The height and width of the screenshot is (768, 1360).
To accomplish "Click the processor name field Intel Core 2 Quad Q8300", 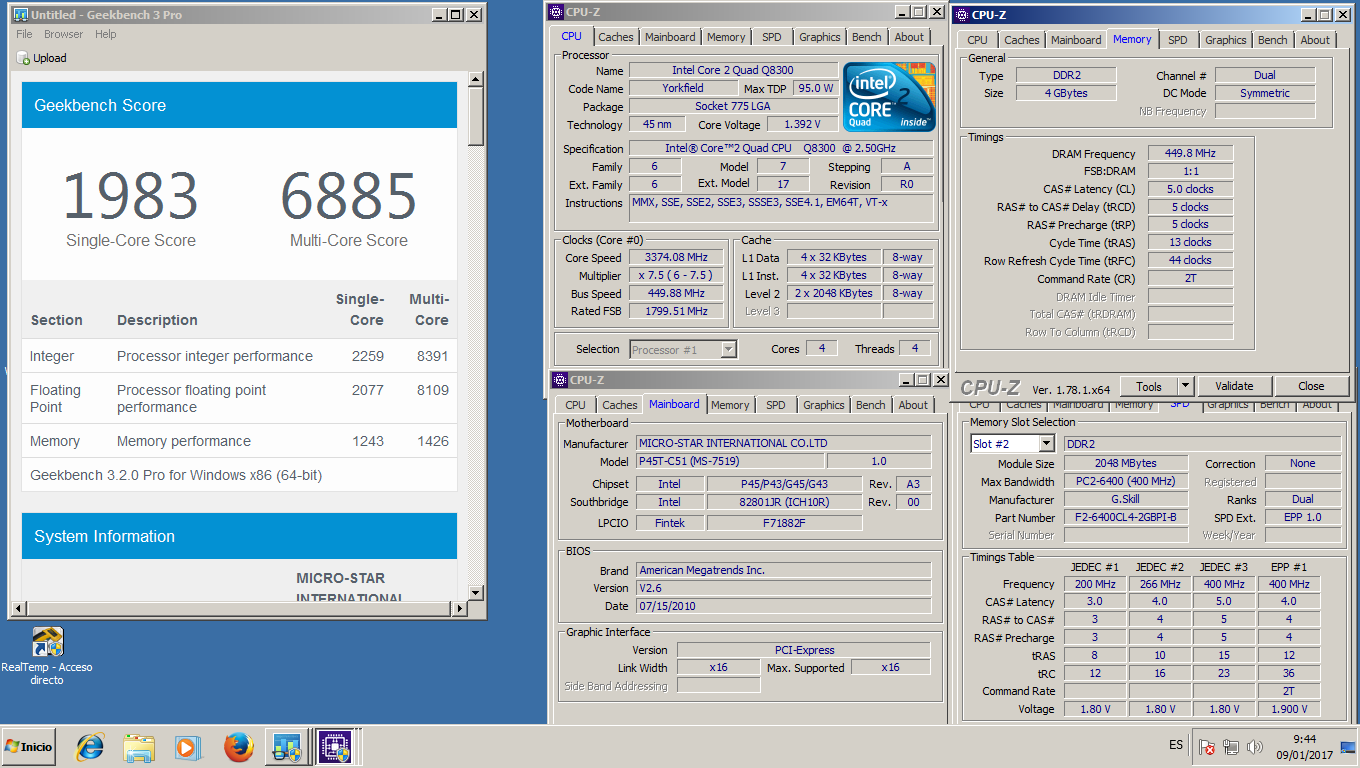I will tap(734, 70).
